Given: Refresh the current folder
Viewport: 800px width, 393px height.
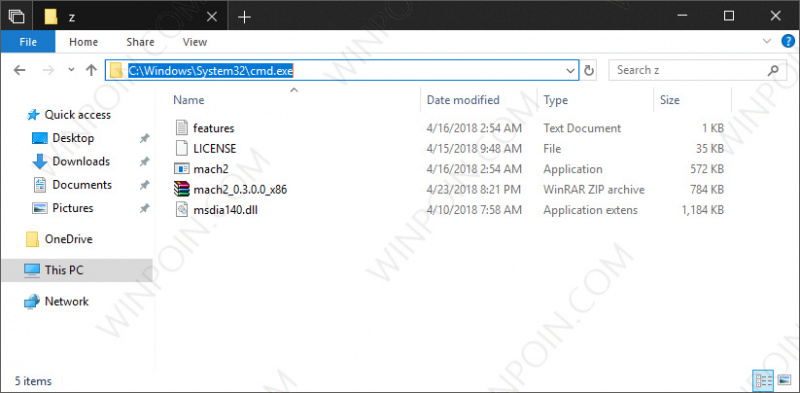Looking at the screenshot, I should pyautogui.click(x=589, y=70).
